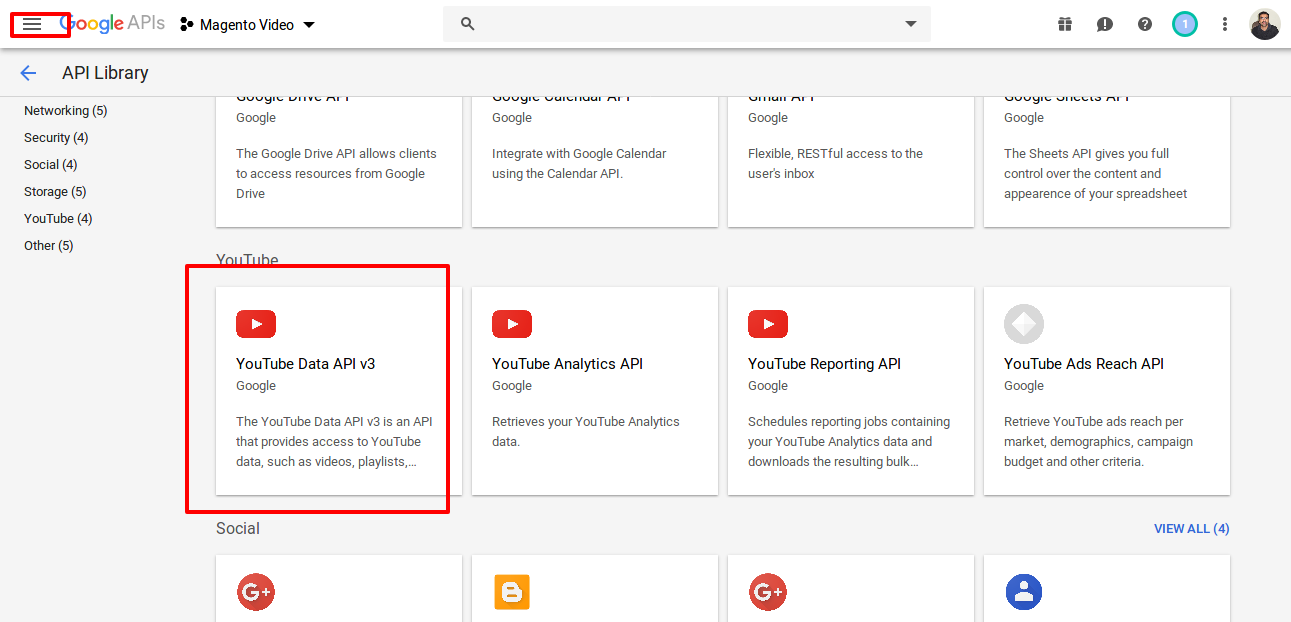Open the YouTube Ads Reach API title

pyautogui.click(x=1084, y=364)
